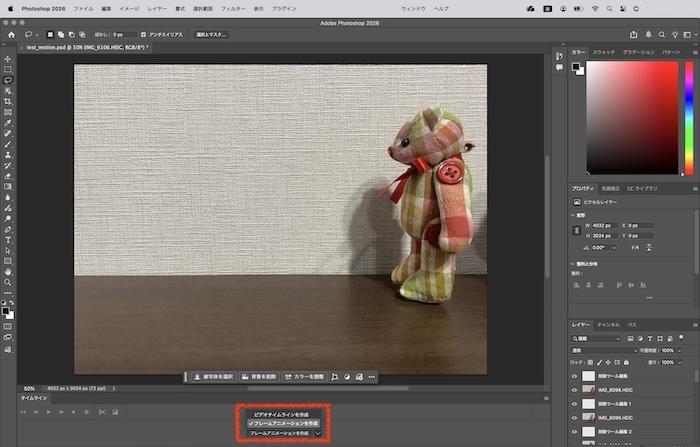Choose フレームアニメーションを作成 checked option

click(x=284, y=423)
